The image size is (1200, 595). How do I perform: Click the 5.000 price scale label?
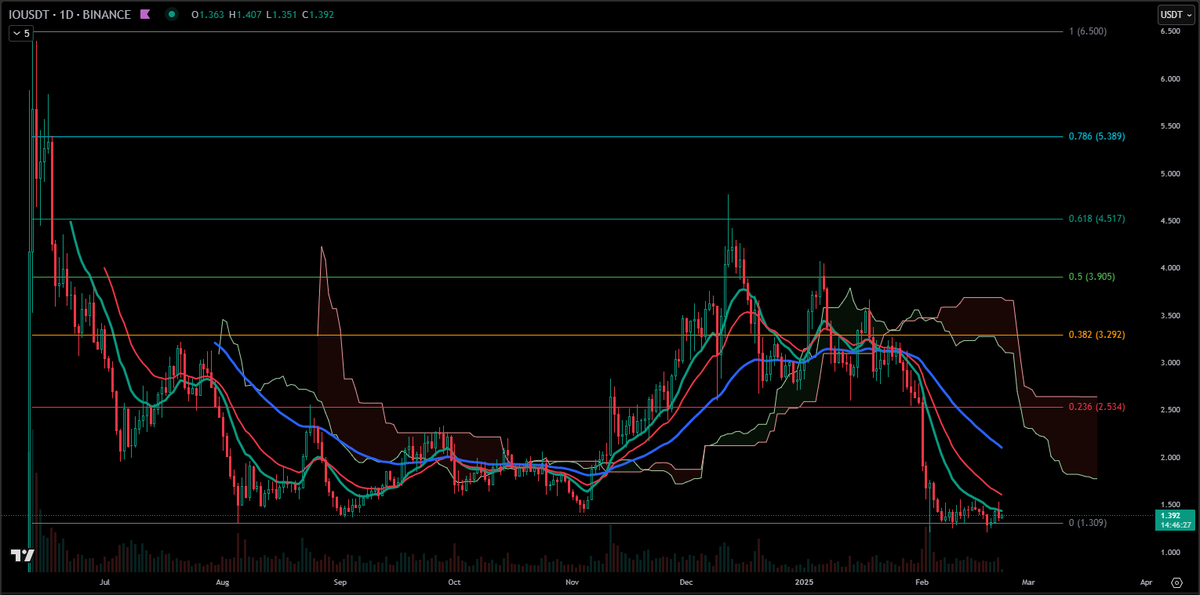click(1169, 173)
